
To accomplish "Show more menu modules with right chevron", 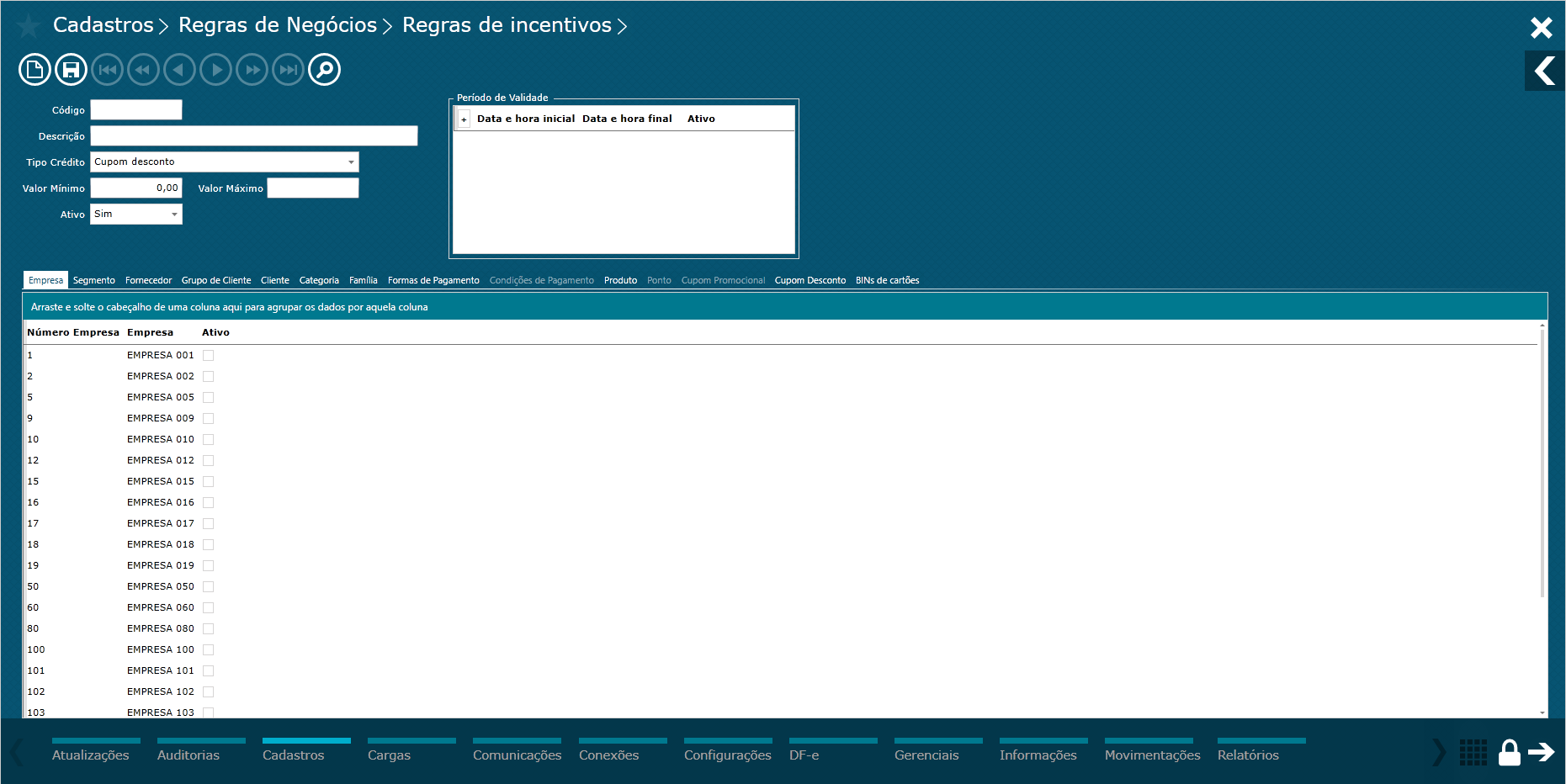I will (1439, 752).
